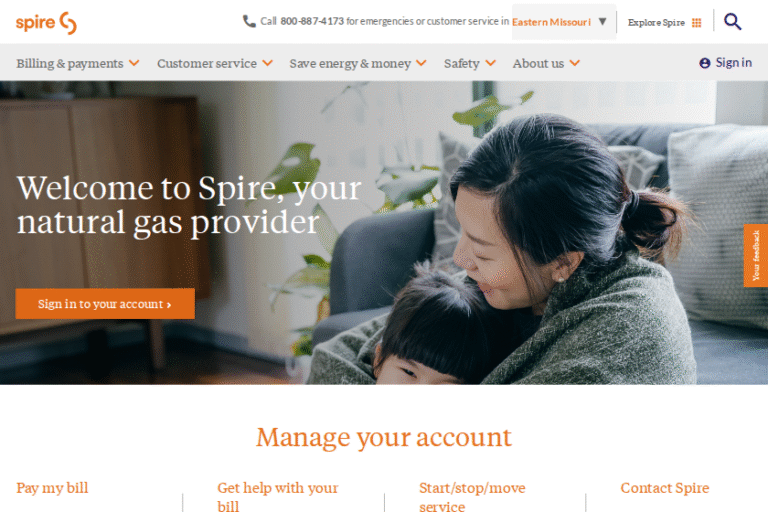Expand the Billing & payments menu
Screen dimensions: 768x512
[x=78, y=63]
